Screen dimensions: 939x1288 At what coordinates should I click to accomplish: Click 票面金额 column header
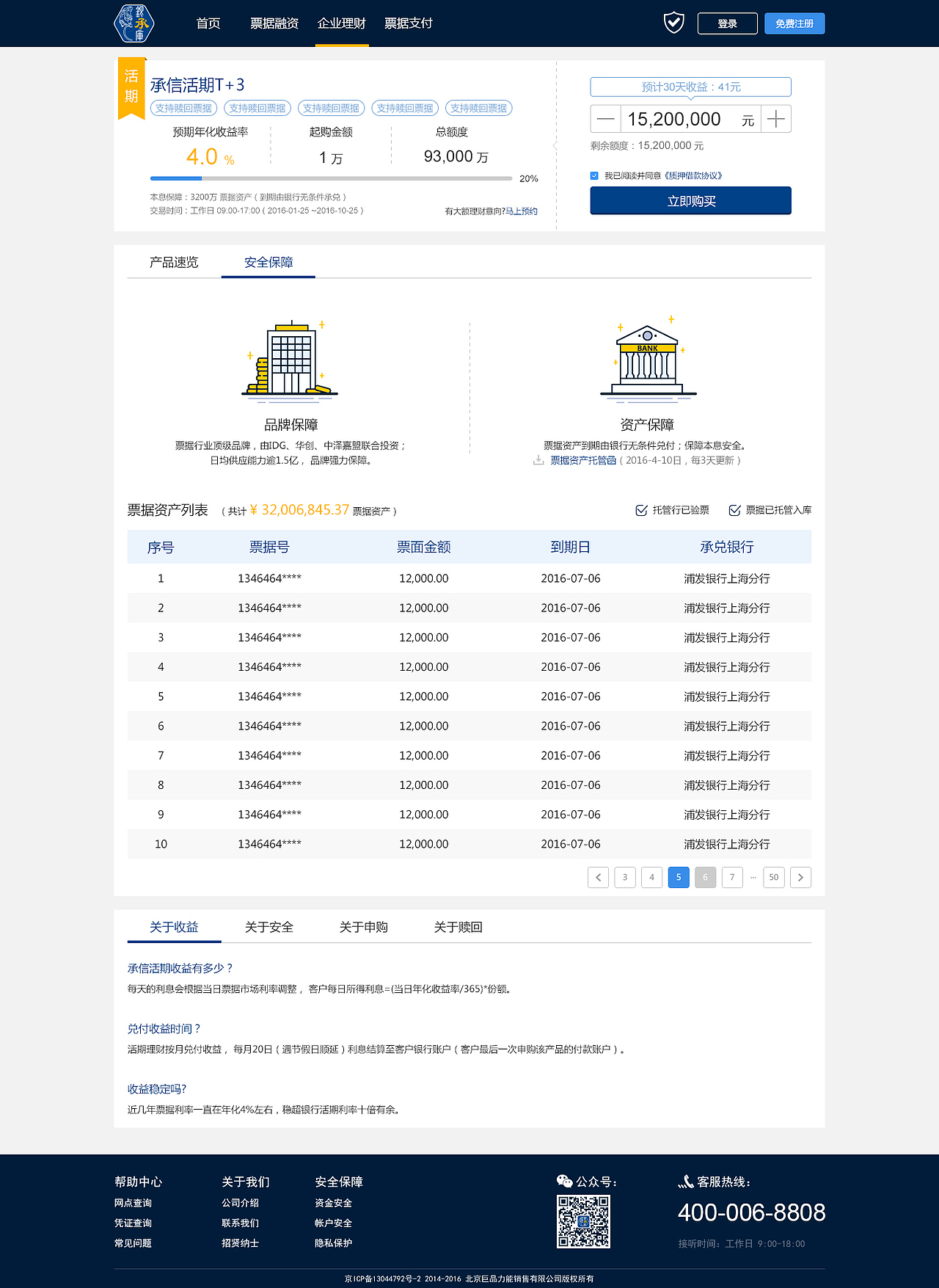click(x=424, y=547)
